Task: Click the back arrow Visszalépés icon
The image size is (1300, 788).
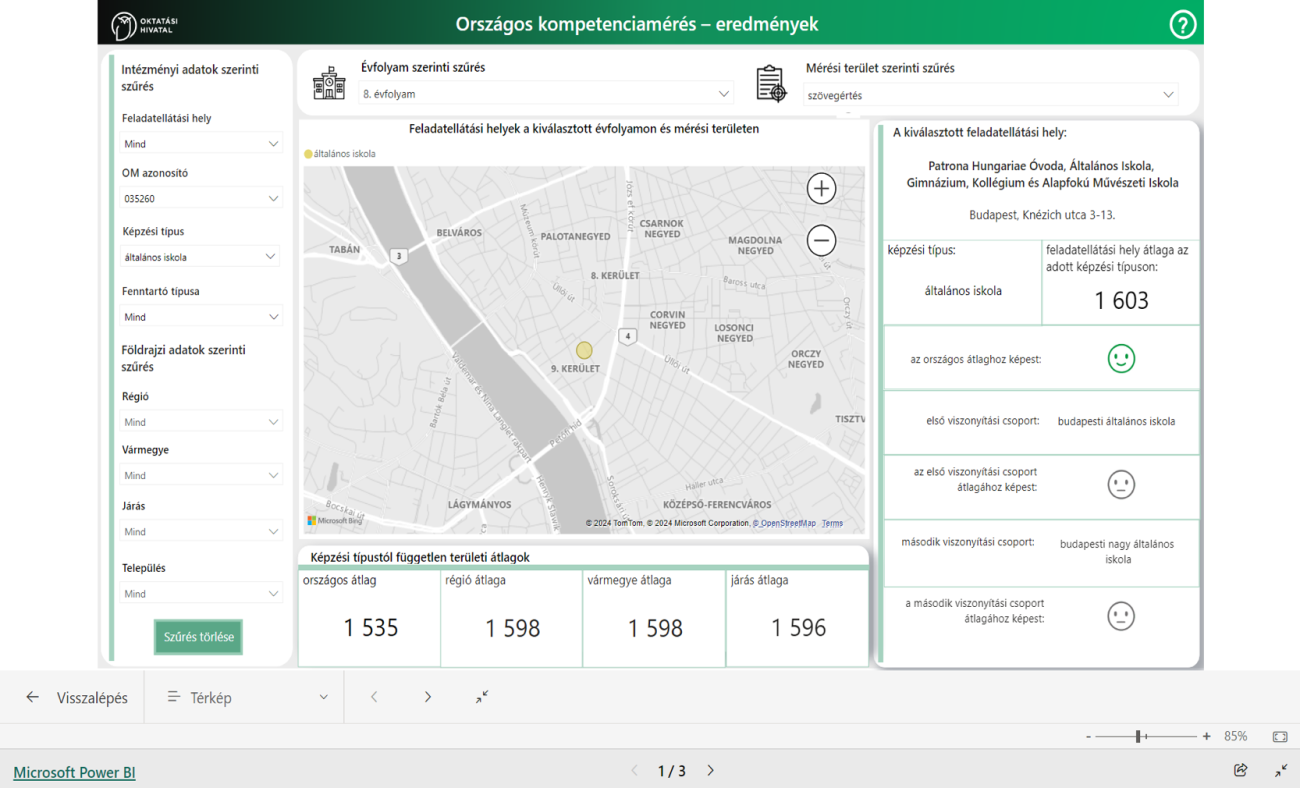Action: point(33,697)
